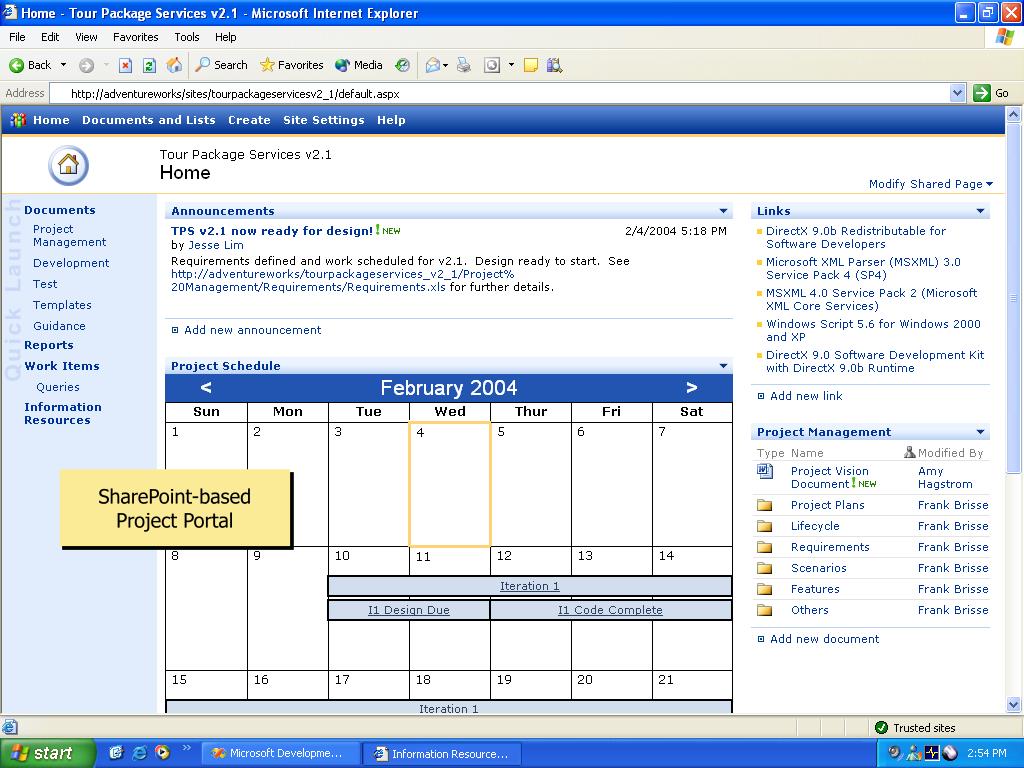The image size is (1024, 768).
Task: Click the Go button beside address bar
Action: pos(991,93)
